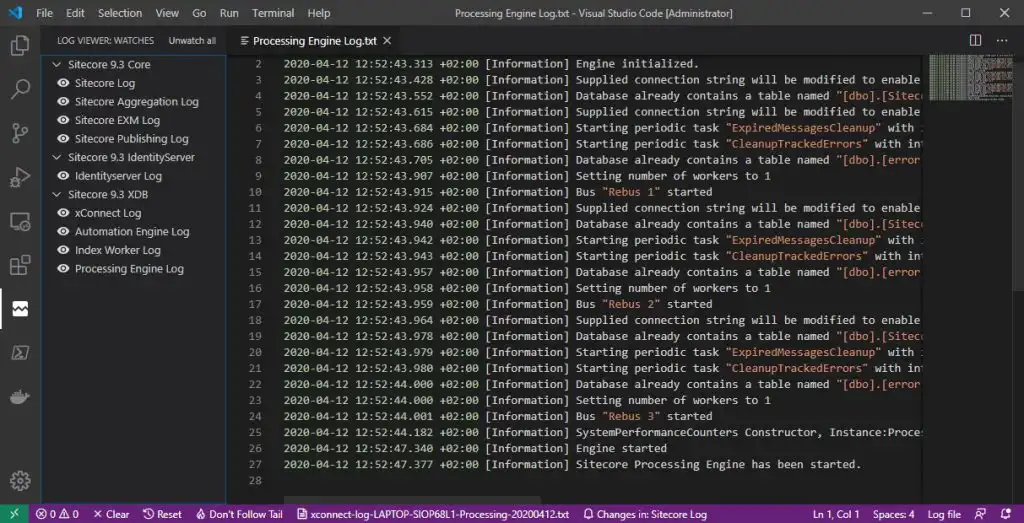Open the Docker view icon
The width and height of the screenshot is (1024, 523).
pos(20,397)
